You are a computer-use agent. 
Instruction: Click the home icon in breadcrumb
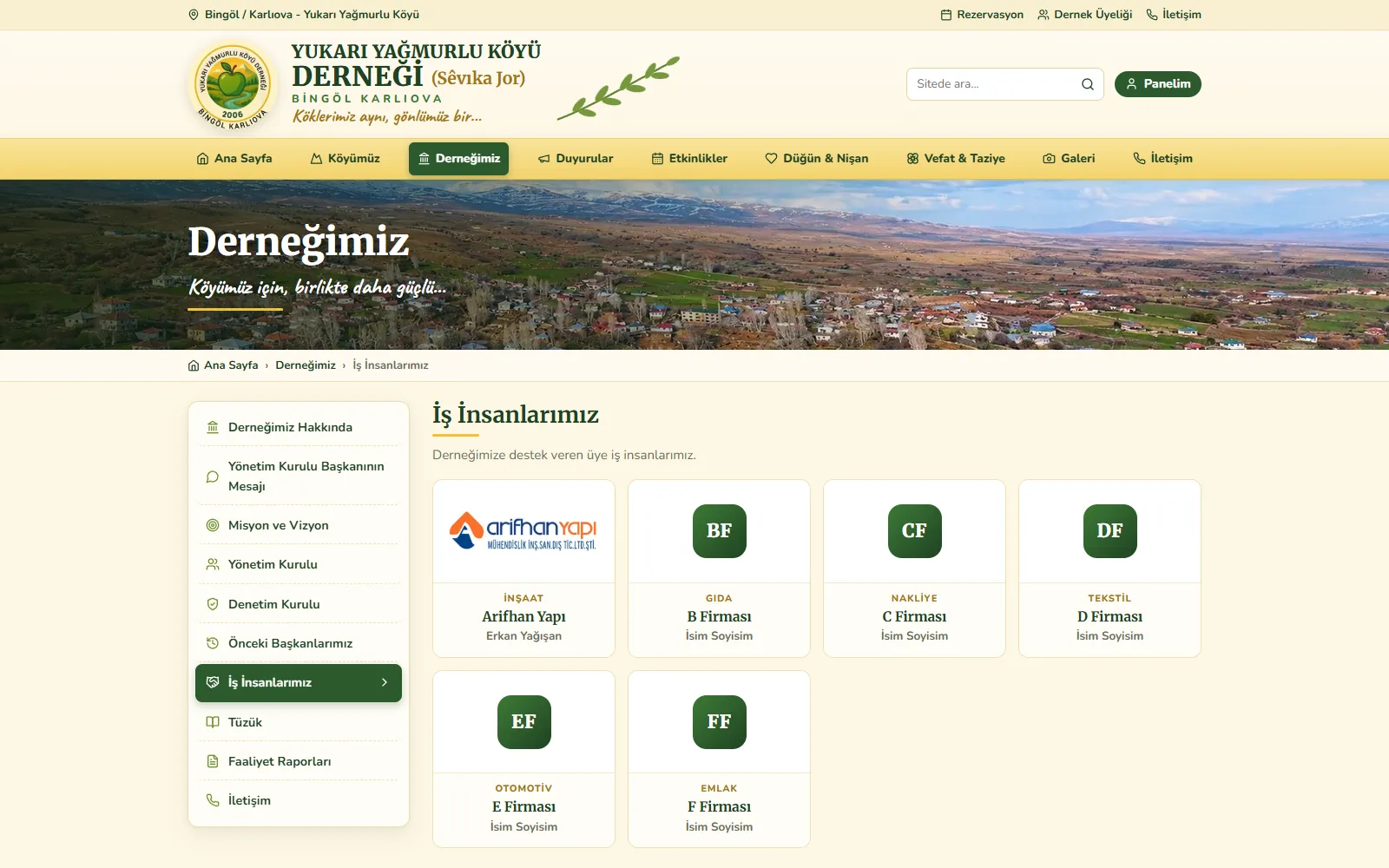[194, 365]
